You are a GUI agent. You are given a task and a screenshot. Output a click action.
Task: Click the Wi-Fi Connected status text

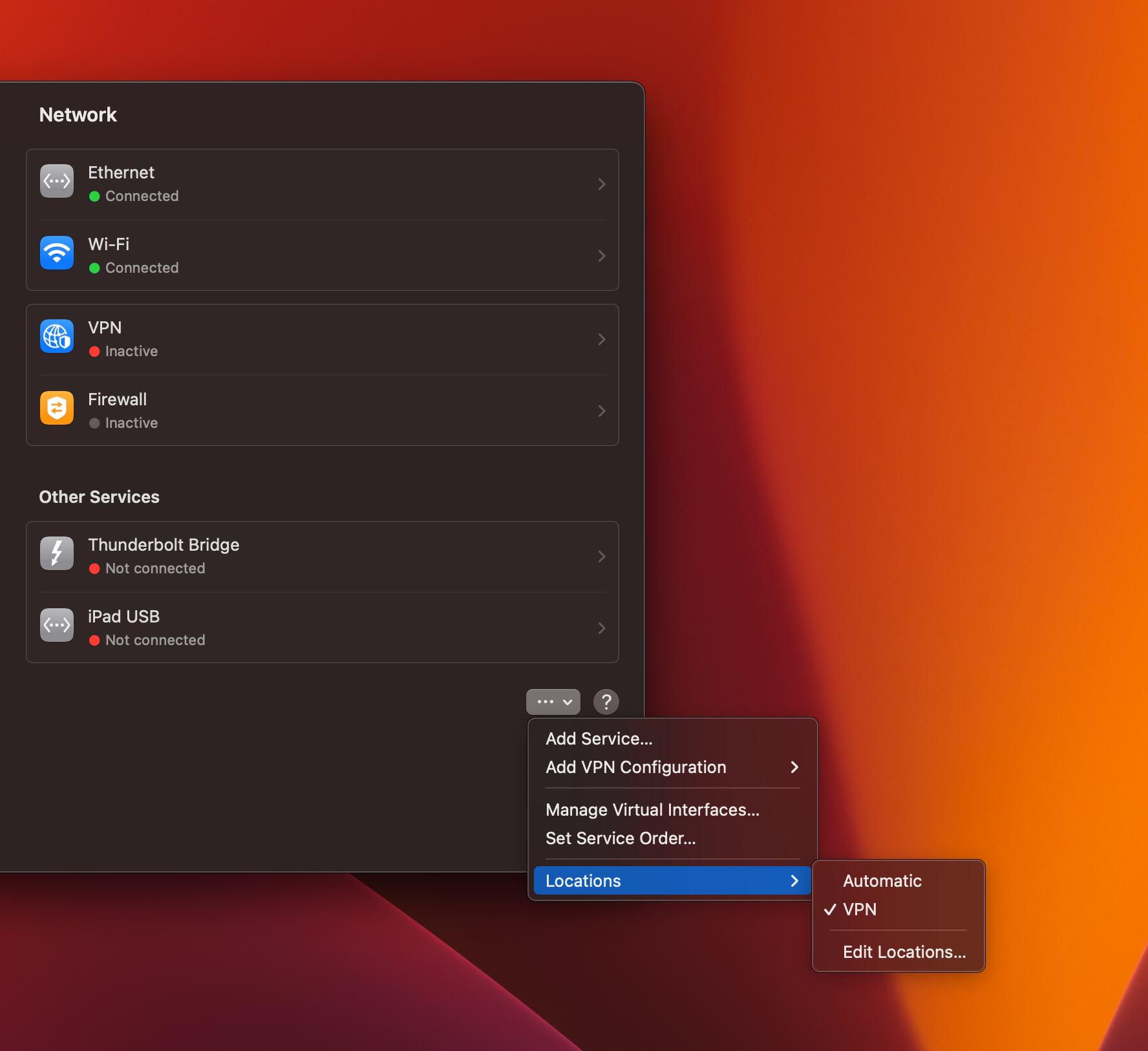(142, 268)
